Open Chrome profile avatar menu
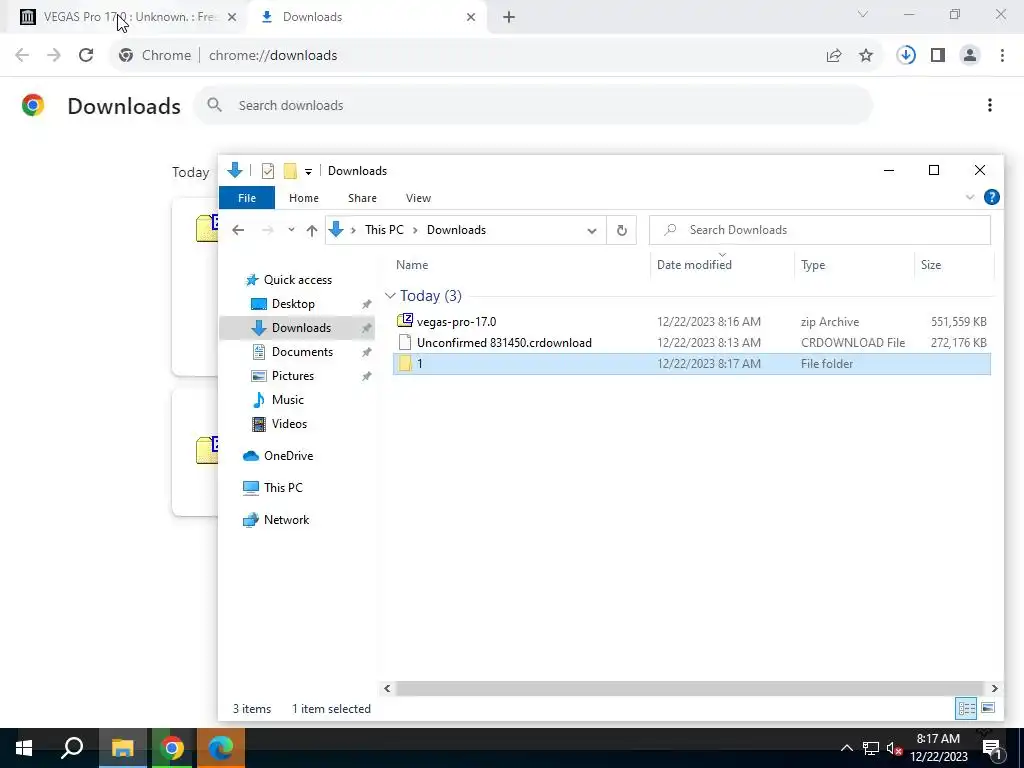1024x768 pixels. pyautogui.click(x=970, y=56)
